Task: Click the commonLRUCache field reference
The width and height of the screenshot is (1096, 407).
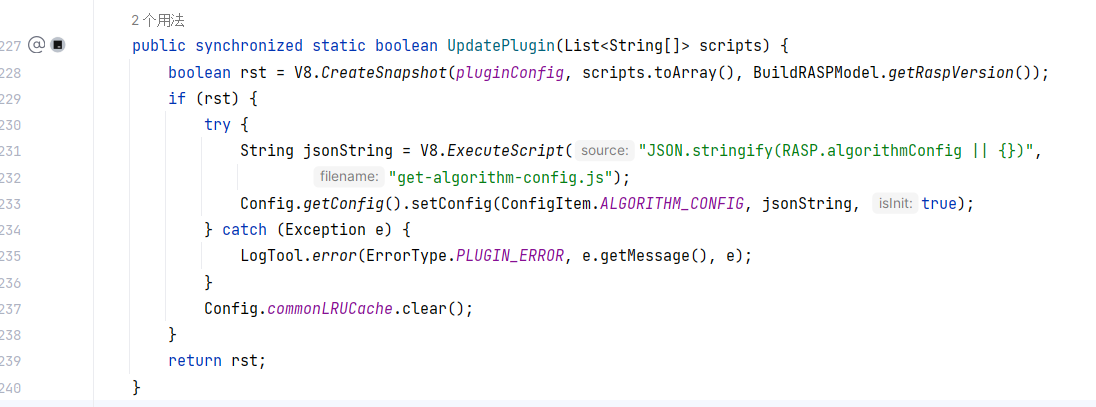Action: point(330,308)
